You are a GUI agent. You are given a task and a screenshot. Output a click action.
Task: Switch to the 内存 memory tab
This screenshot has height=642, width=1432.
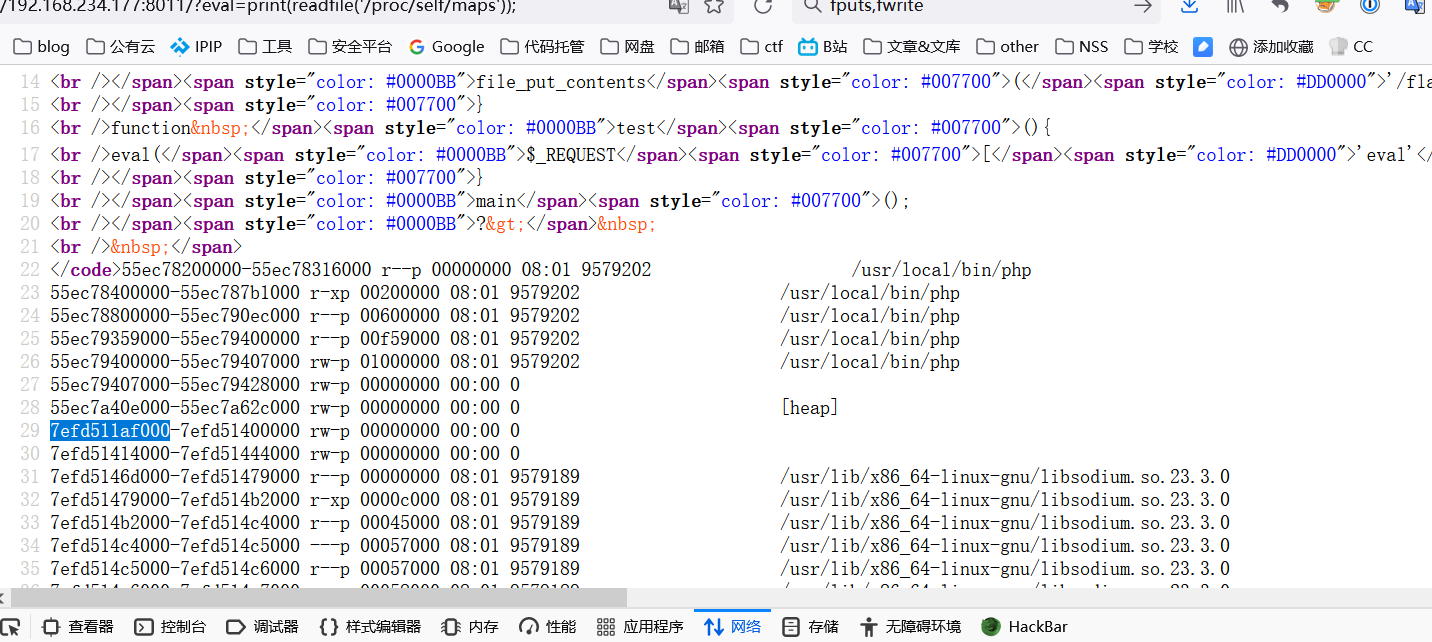pyautogui.click(x=470, y=627)
